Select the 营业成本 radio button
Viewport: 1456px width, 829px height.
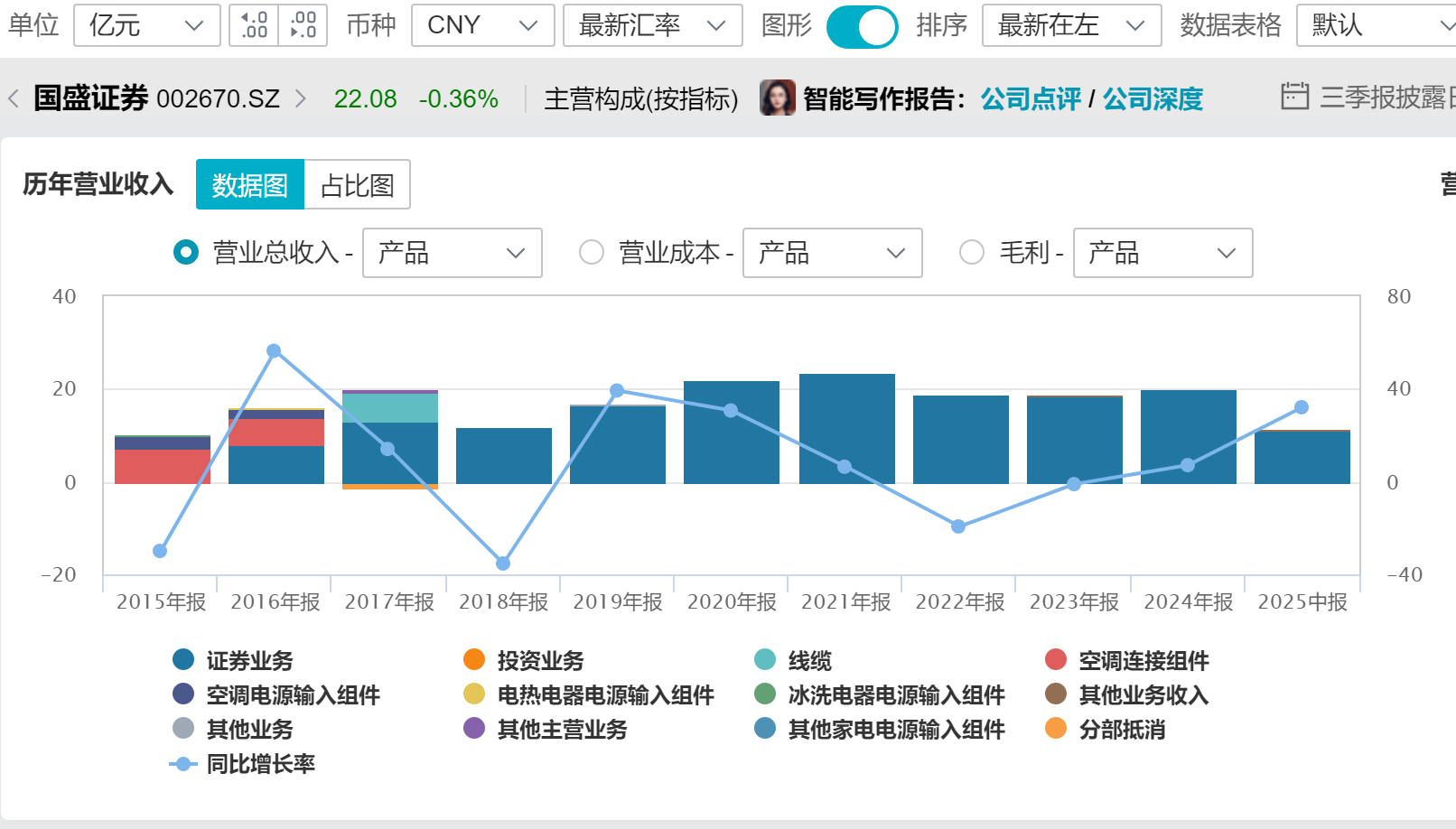592,253
